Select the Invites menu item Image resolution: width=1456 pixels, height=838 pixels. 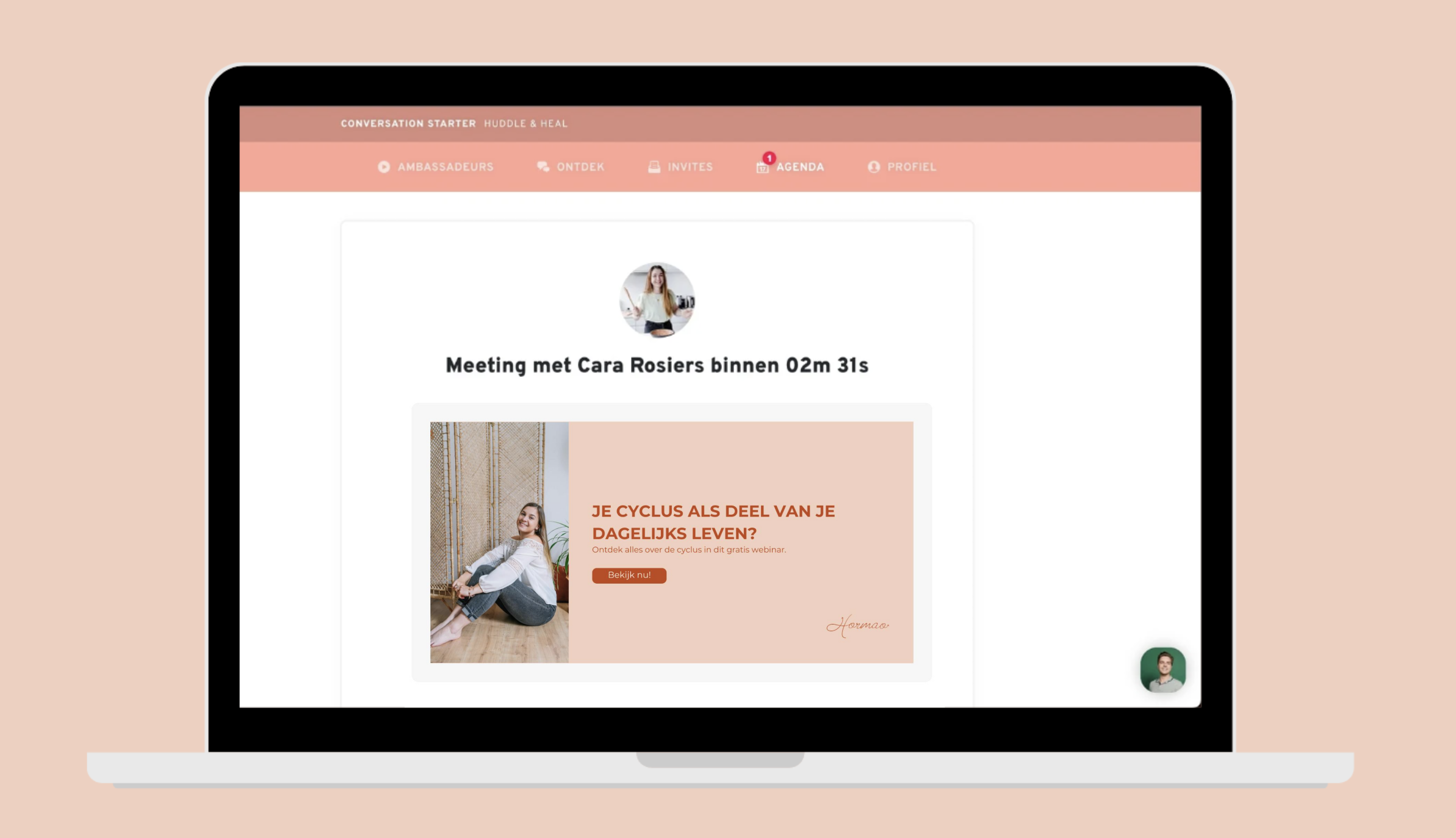coord(690,167)
